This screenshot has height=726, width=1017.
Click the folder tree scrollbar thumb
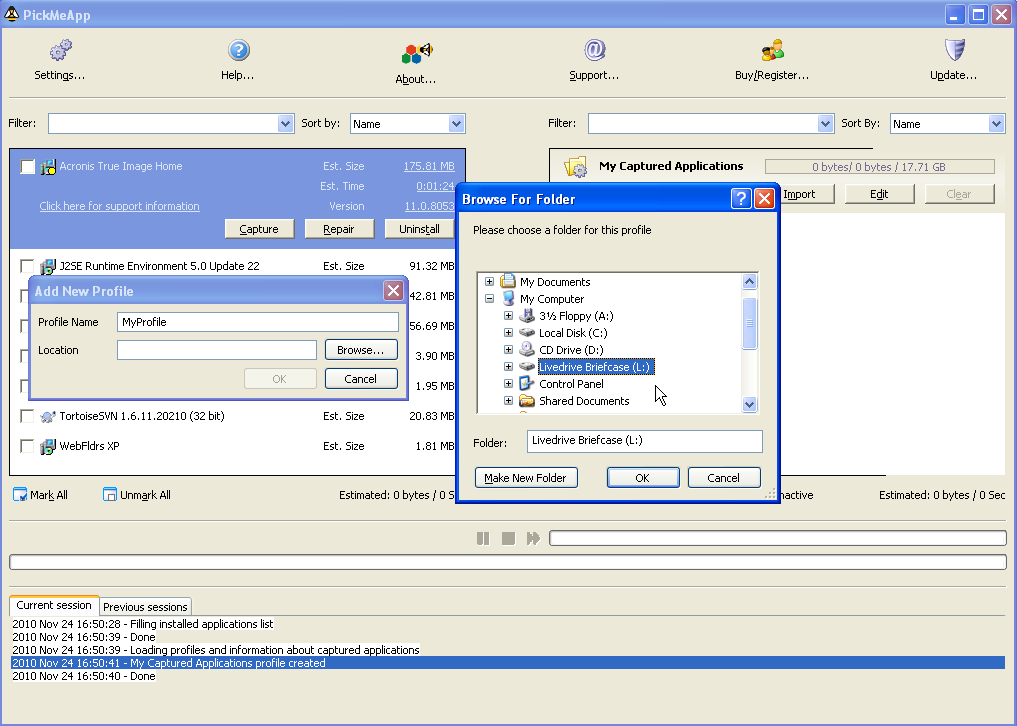tap(749, 323)
